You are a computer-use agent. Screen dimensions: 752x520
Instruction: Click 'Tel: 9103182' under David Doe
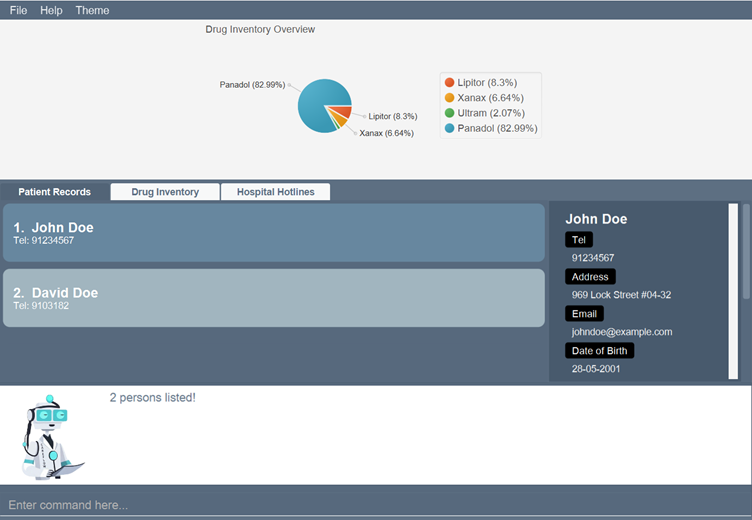41,306
